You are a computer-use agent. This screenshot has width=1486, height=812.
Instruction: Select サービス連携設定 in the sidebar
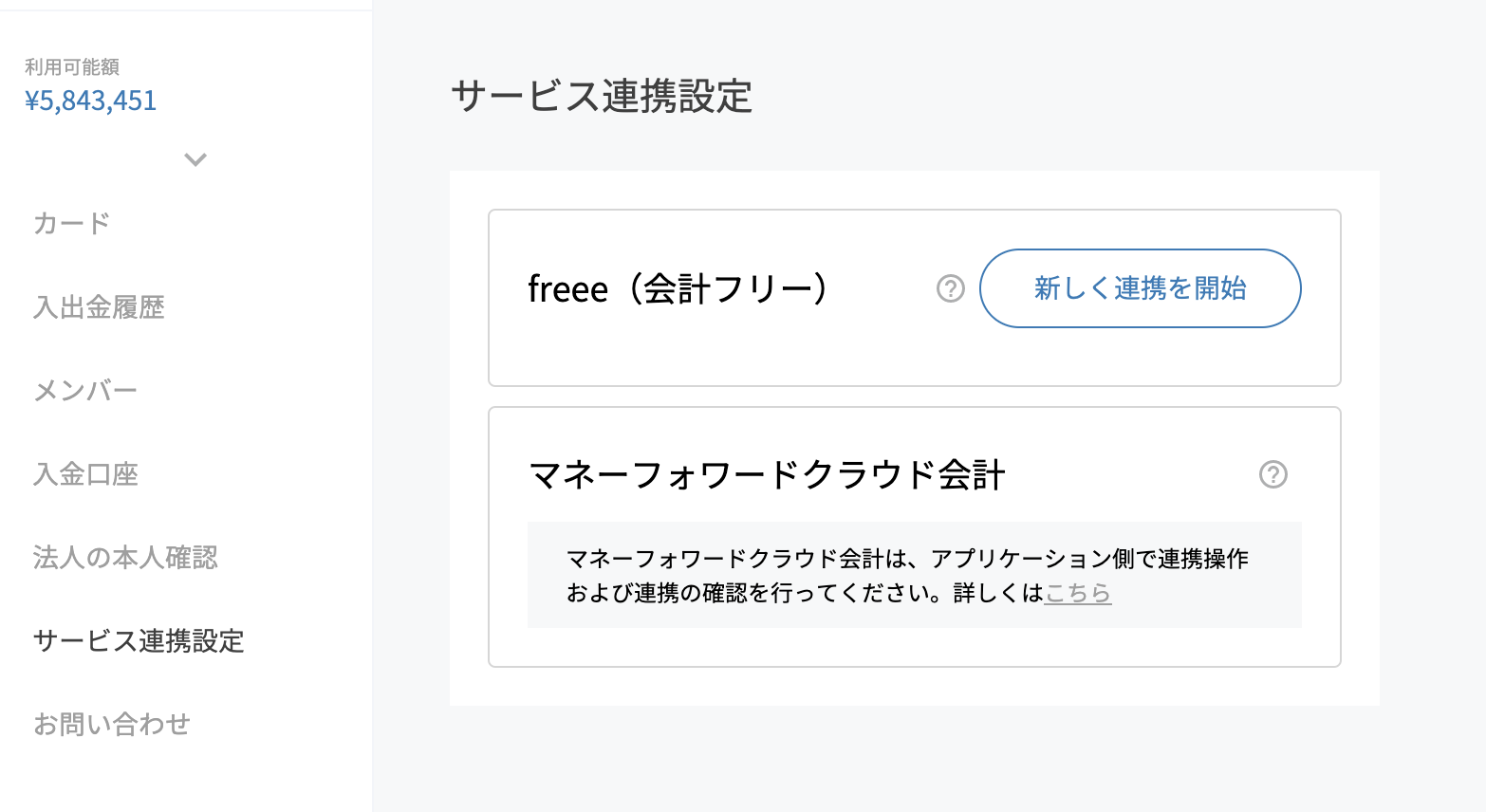[138, 641]
